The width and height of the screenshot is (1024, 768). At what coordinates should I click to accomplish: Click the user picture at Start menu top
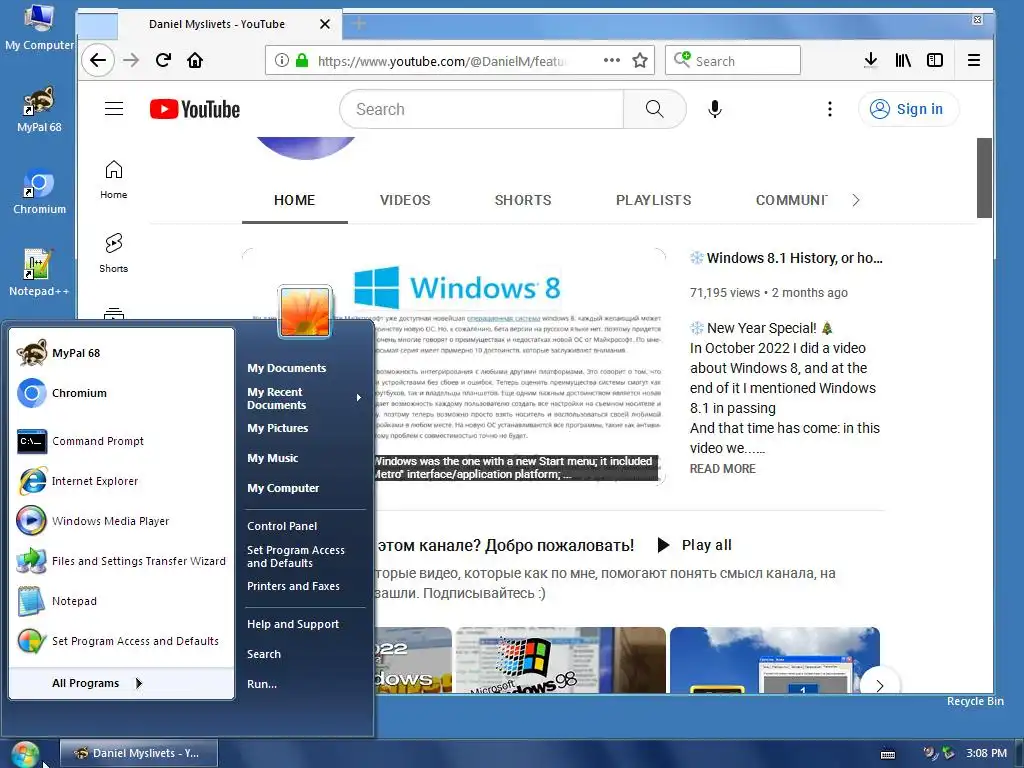pyautogui.click(x=305, y=312)
